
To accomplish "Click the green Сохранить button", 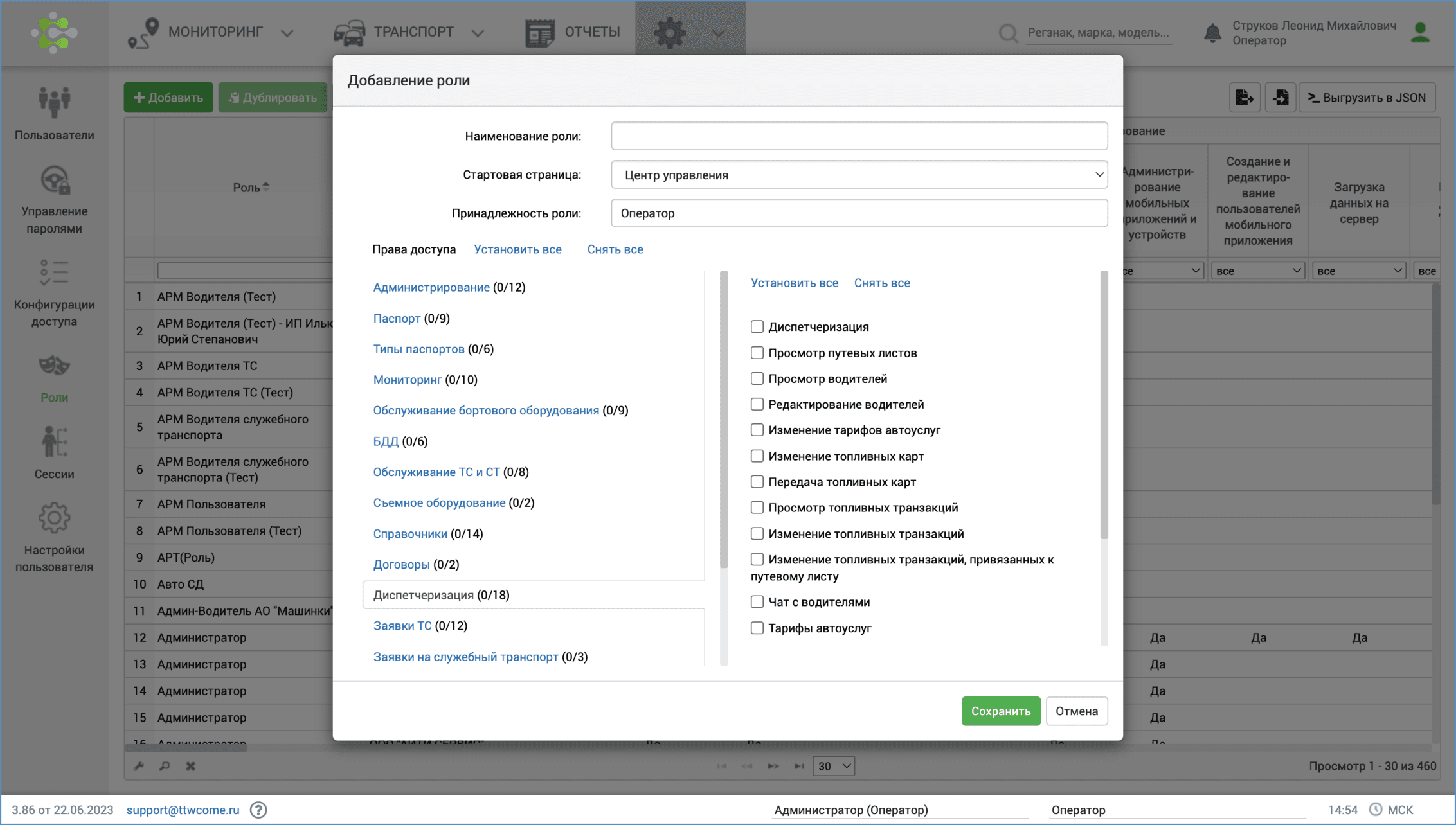I will [1000, 711].
